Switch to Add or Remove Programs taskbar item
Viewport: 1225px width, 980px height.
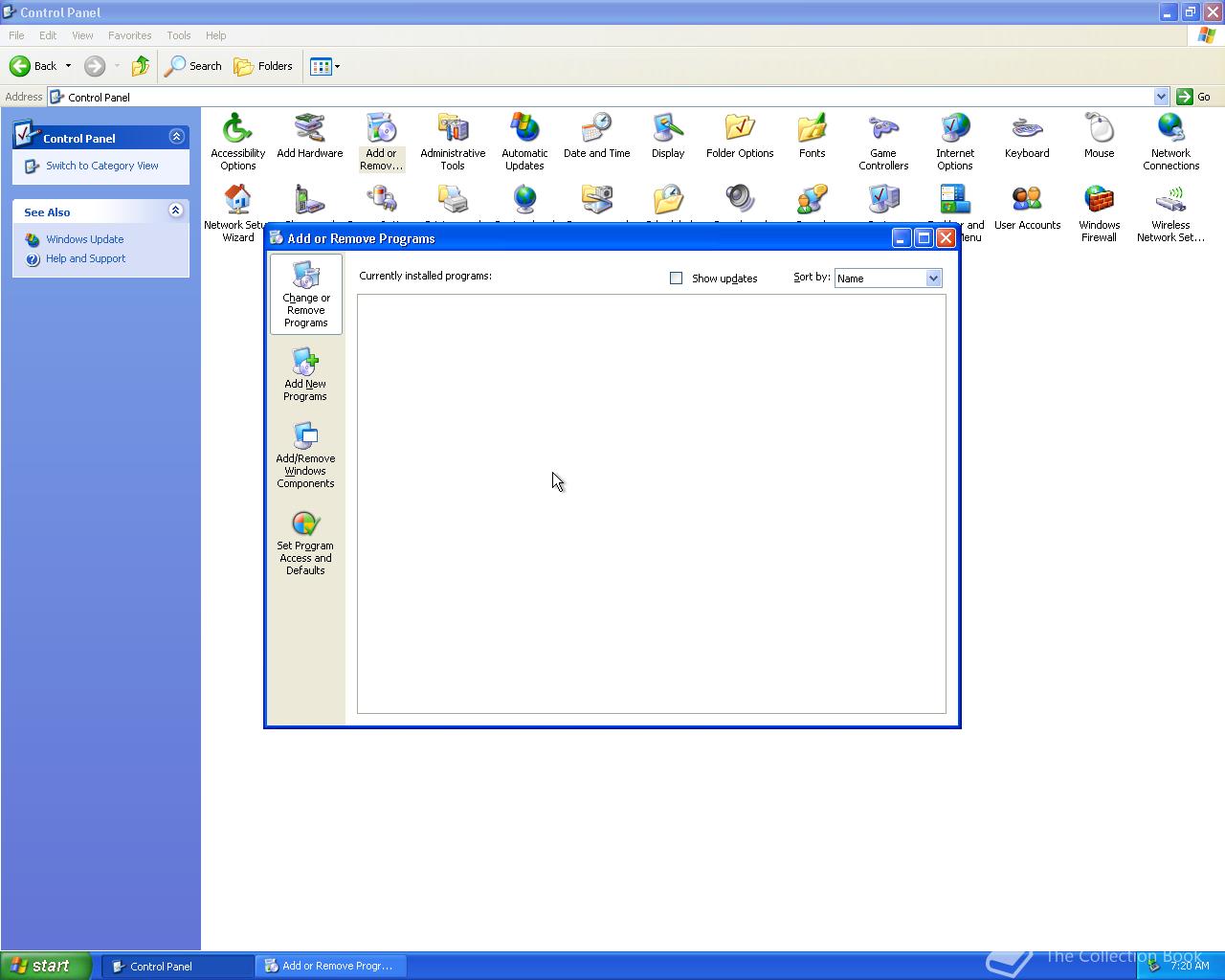coord(331,967)
